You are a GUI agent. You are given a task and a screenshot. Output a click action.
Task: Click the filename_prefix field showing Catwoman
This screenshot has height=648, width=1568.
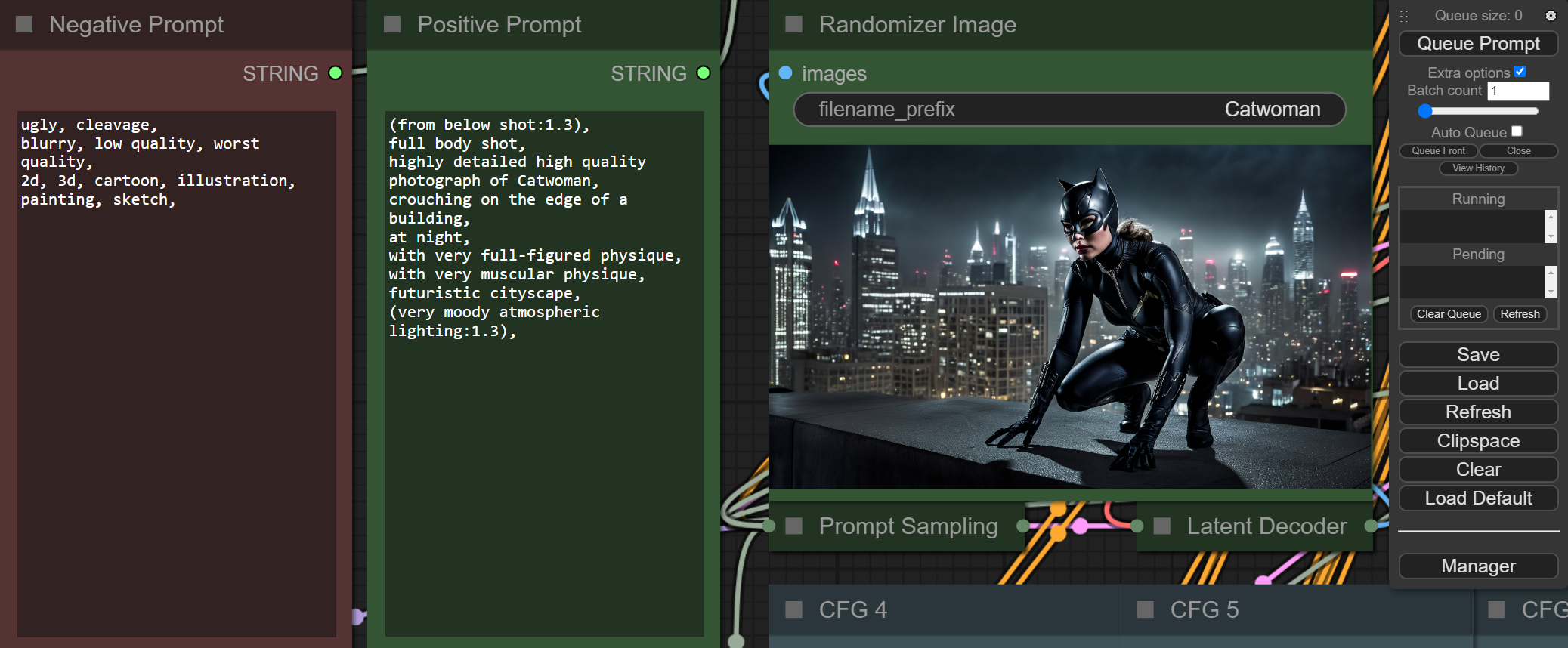tap(1069, 110)
